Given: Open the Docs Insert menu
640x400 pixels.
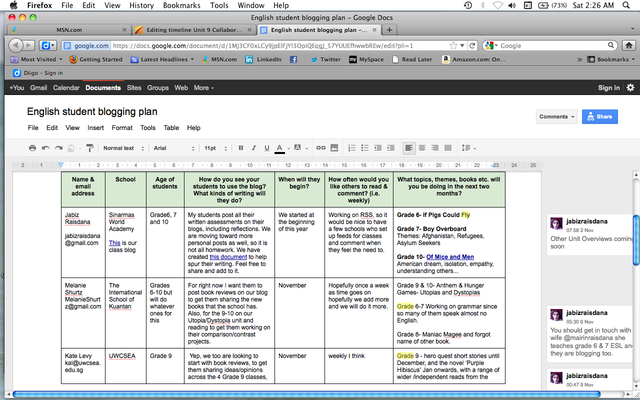Looking at the screenshot, I should click(96, 128).
